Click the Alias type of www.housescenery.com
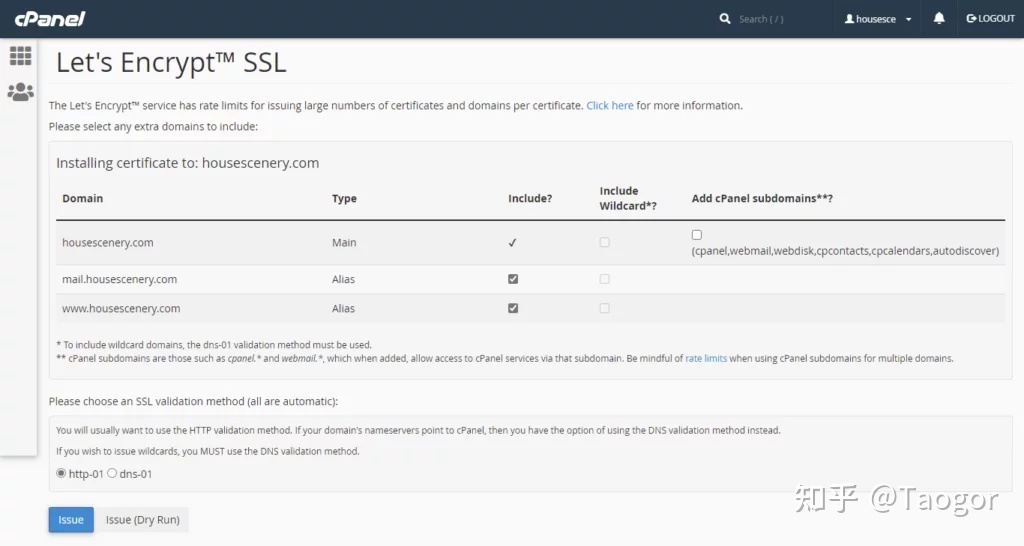Viewport: 1024px width, 546px height. [344, 308]
